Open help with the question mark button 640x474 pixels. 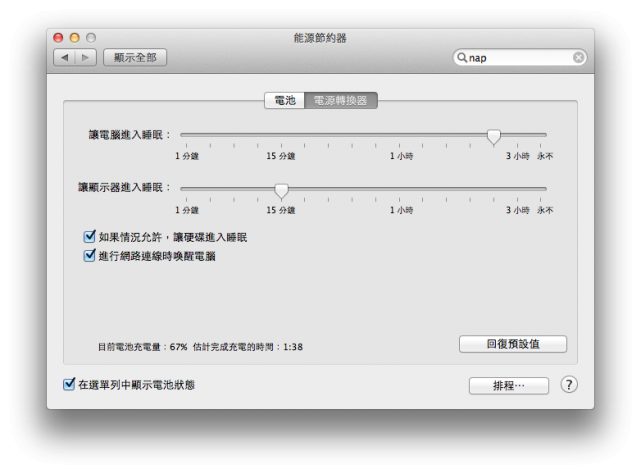click(569, 385)
